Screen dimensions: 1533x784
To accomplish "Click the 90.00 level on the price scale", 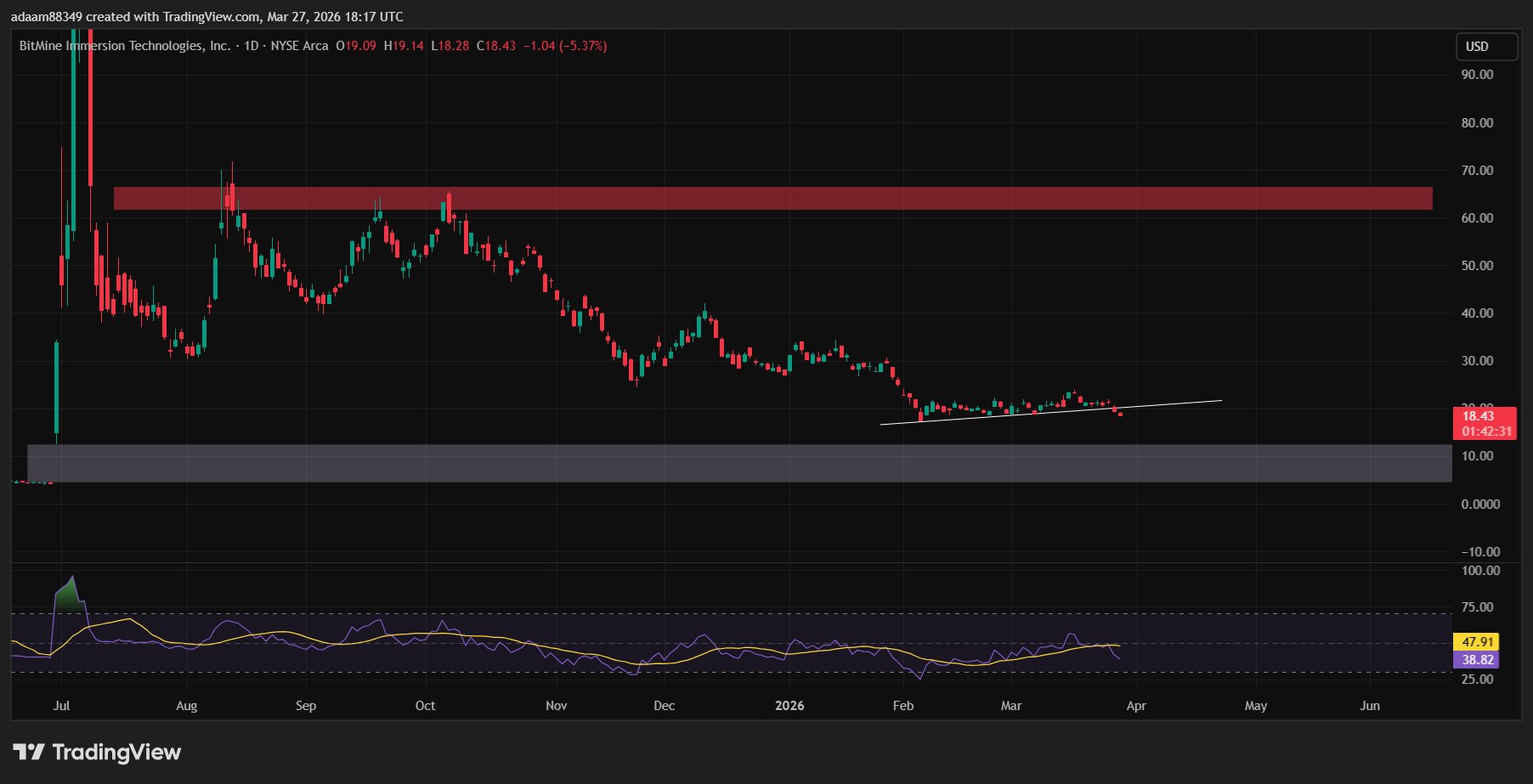I will (1477, 75).
